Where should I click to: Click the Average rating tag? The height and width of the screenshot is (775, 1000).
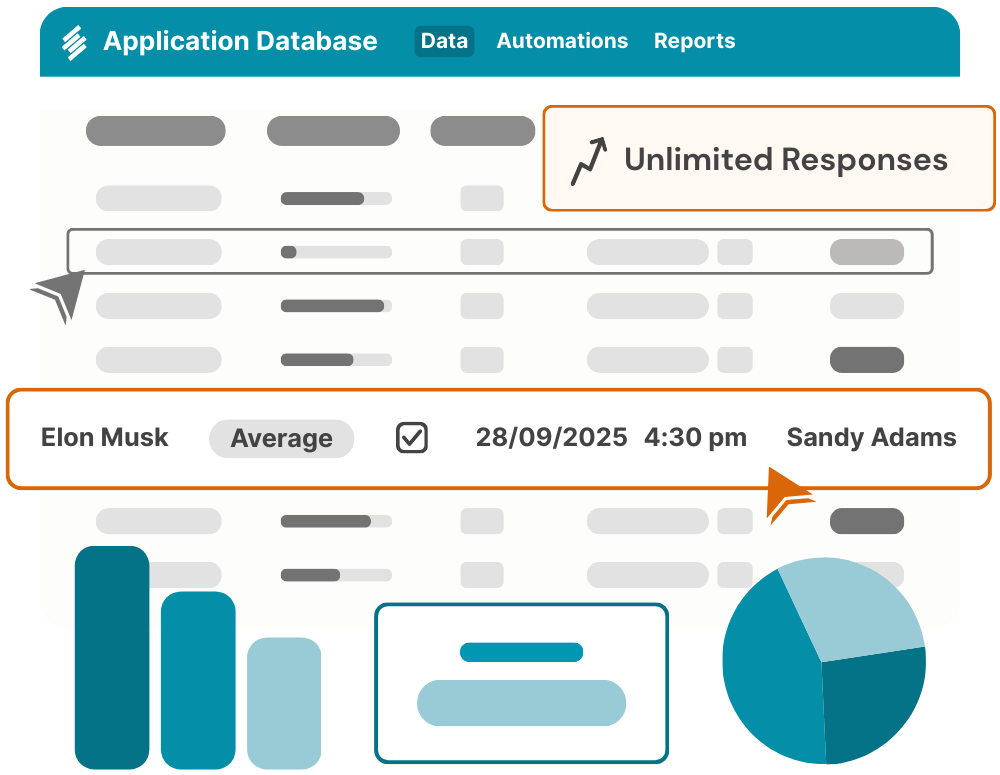pos(281,438)
